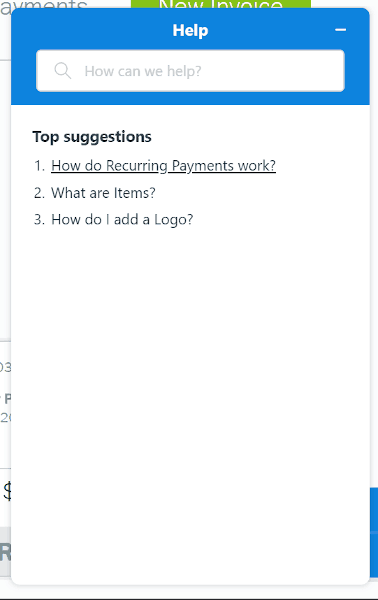Minimize the Help panel with dash icon
Screen dimensions: 378x600
(340, 30)
